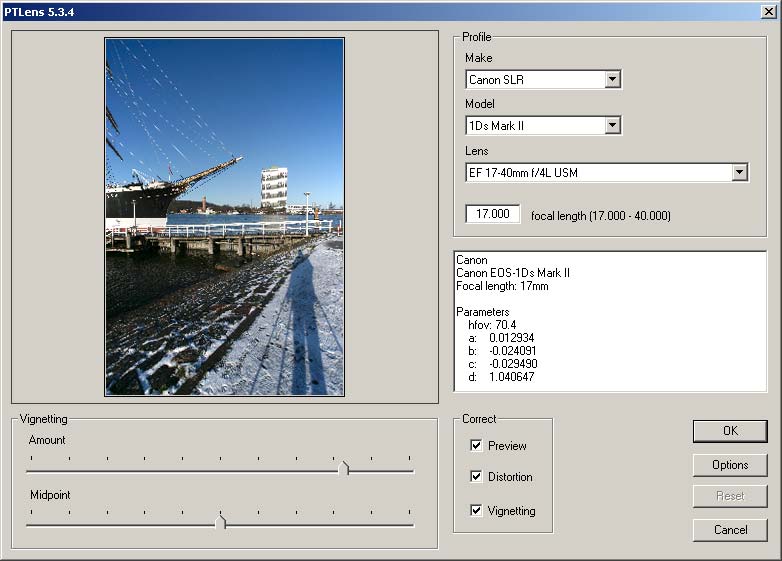
Task: Click the 1Ds Mark II model combo box
Action: (x=543, y=125)
